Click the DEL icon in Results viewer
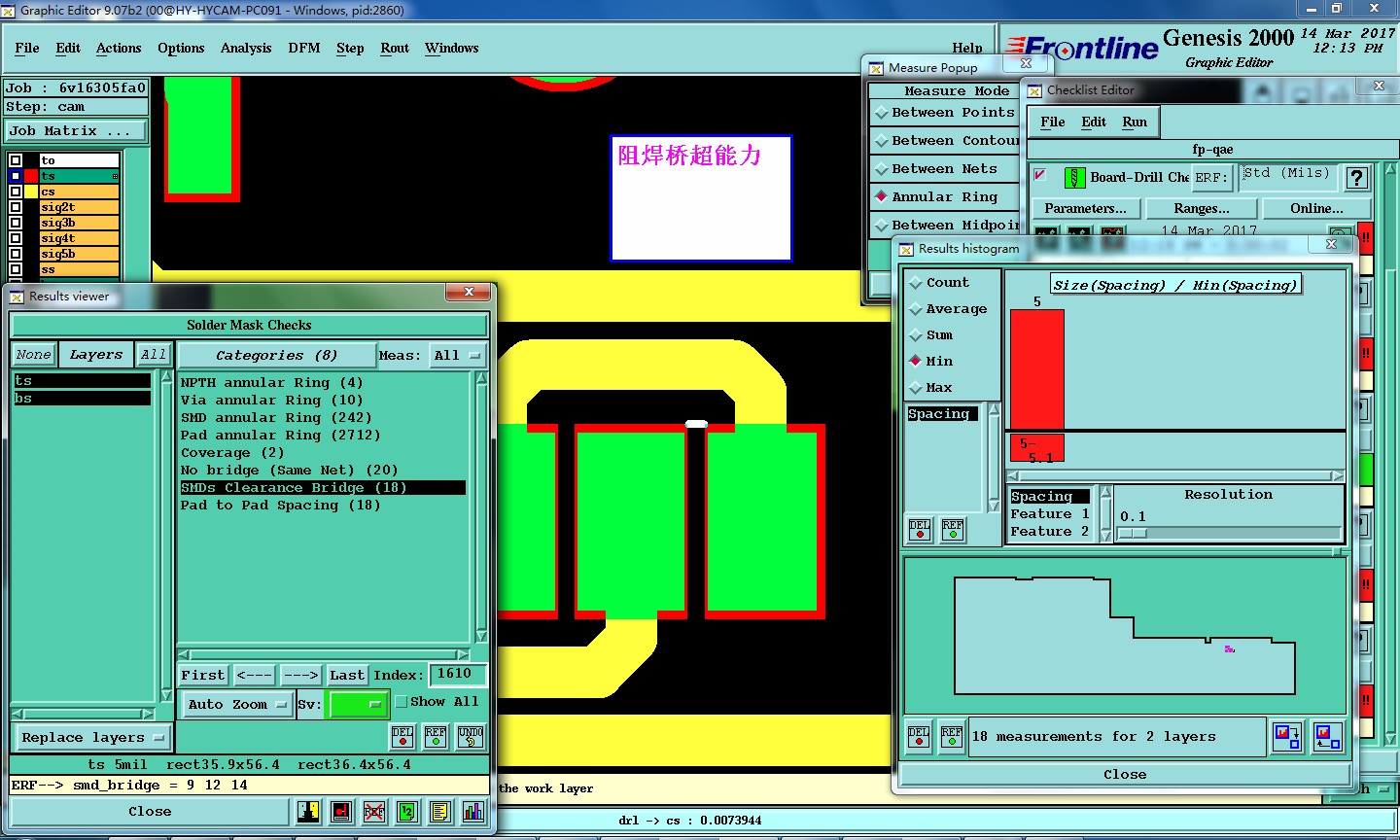The height and width of the screenshot is (840, 1400). (402, 736)
